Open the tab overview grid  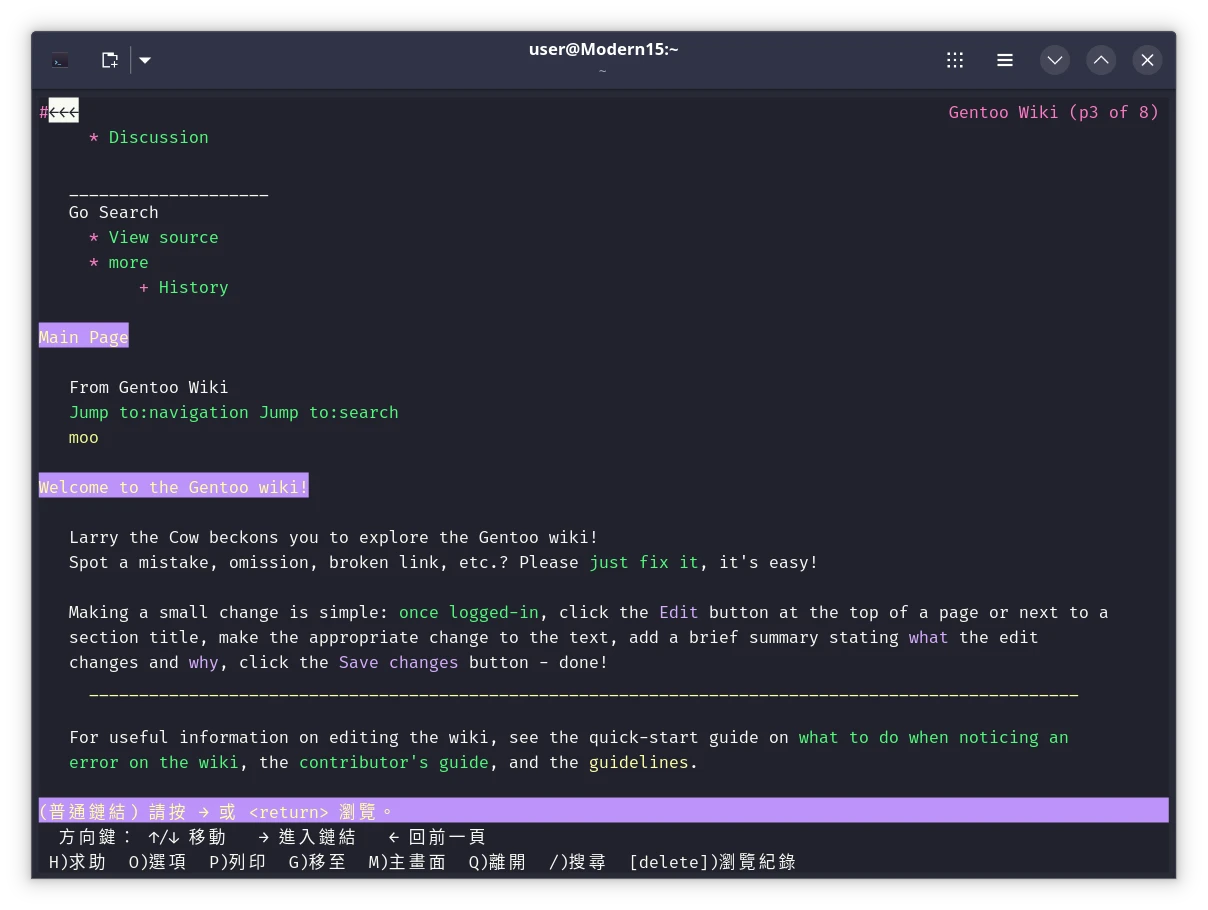tap(954, 60)
